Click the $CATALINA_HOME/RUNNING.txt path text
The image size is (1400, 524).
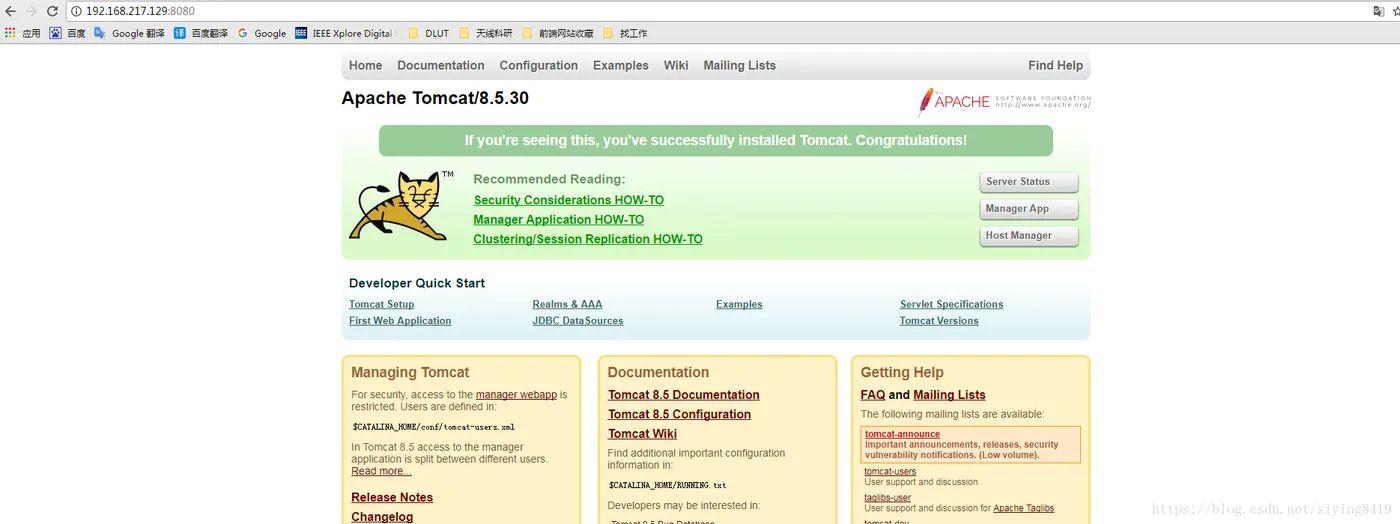(x=667, y=485)
